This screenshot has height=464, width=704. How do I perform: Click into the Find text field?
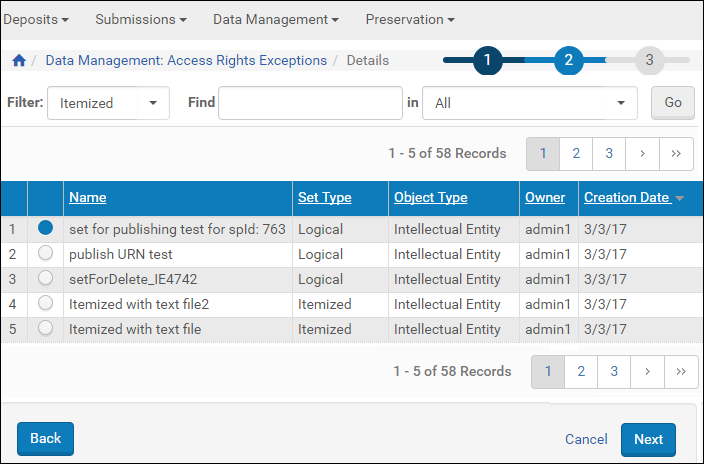310,103
